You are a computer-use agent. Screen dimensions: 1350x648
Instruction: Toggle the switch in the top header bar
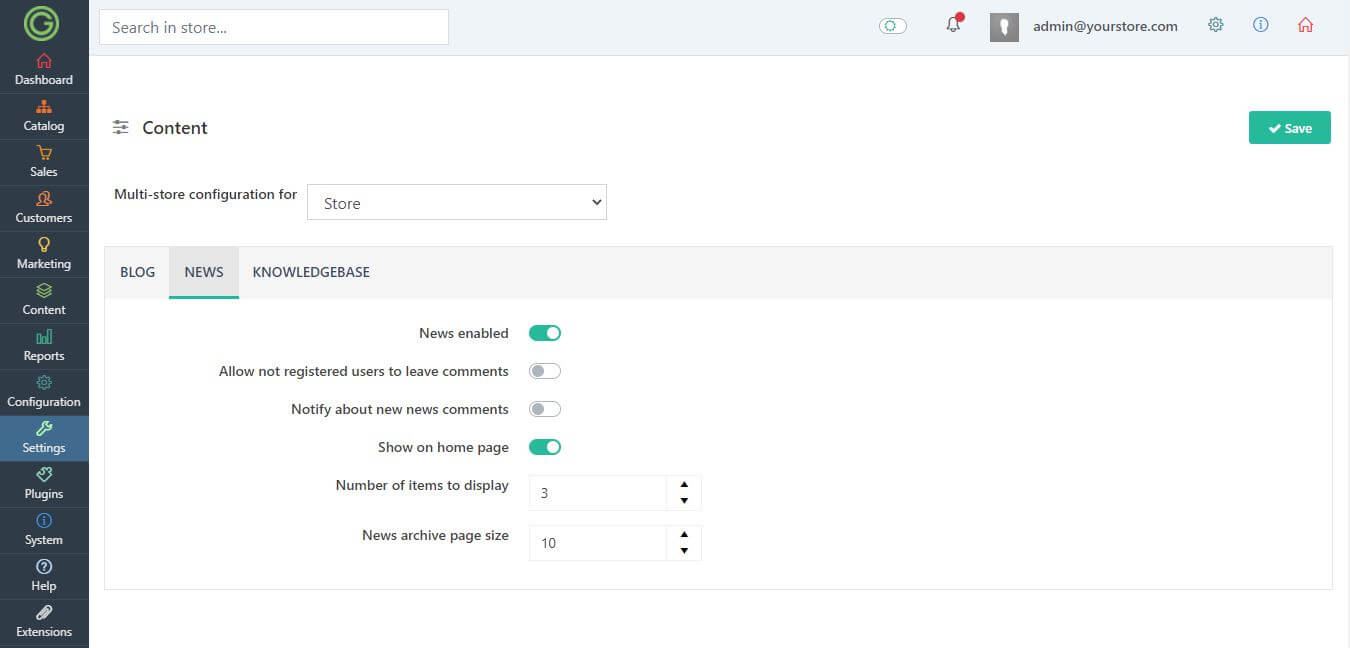click(893, 26)
